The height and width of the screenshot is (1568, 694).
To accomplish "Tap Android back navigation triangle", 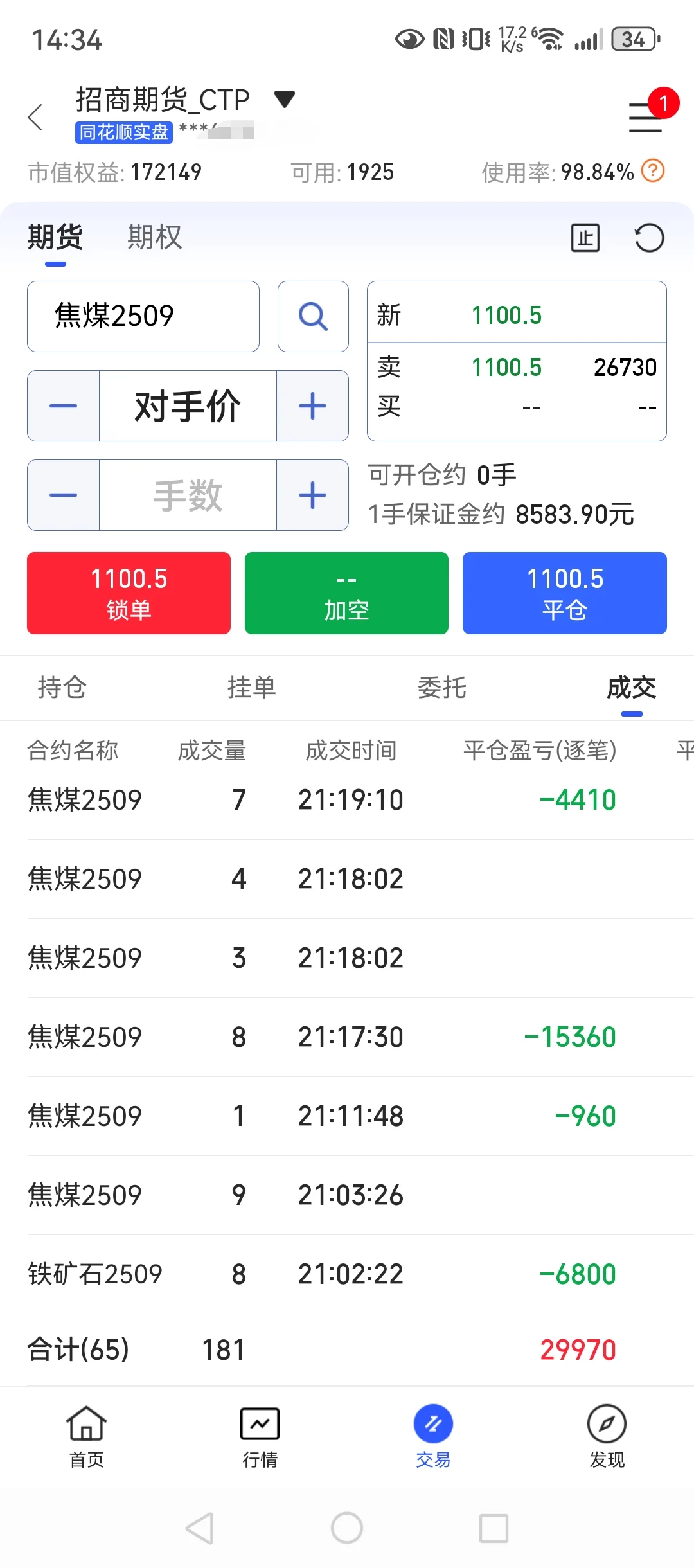I will click(200, 1528).
